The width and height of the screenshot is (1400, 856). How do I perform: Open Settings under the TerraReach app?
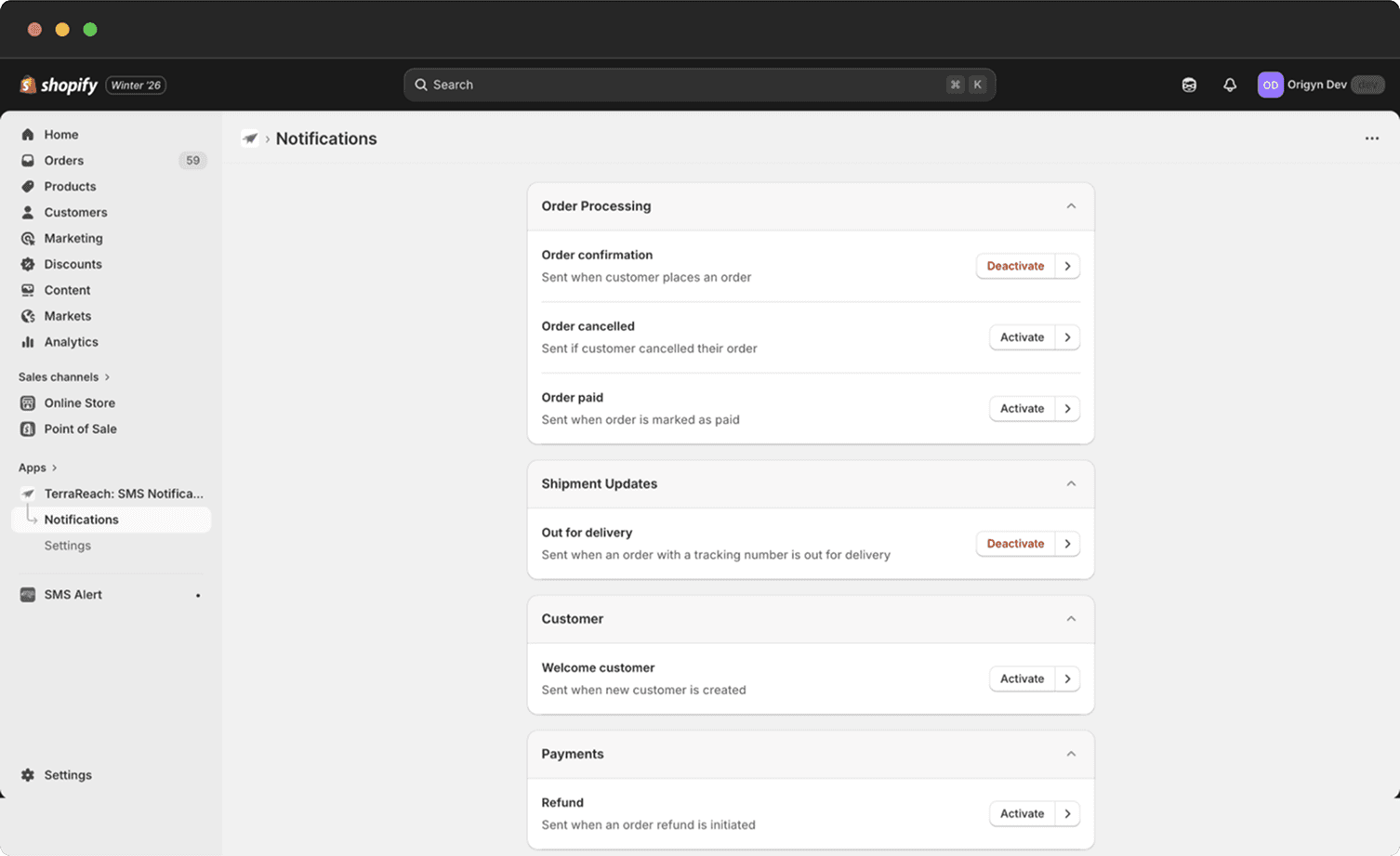click(x=67, y=546)
